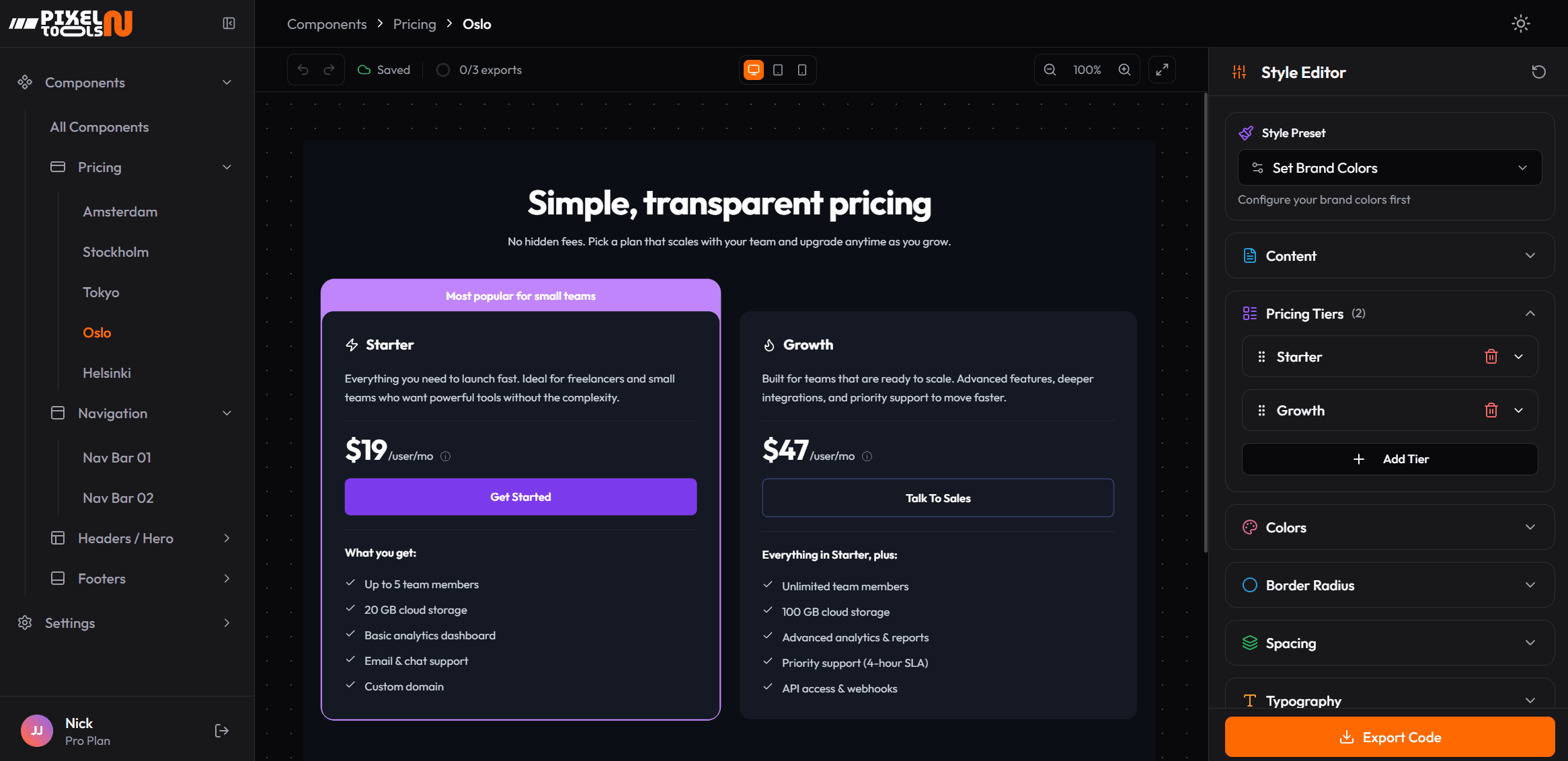Screen dimensions: 1568x761
Task: Toggle tablet preview mode
Action: point(778,69)
